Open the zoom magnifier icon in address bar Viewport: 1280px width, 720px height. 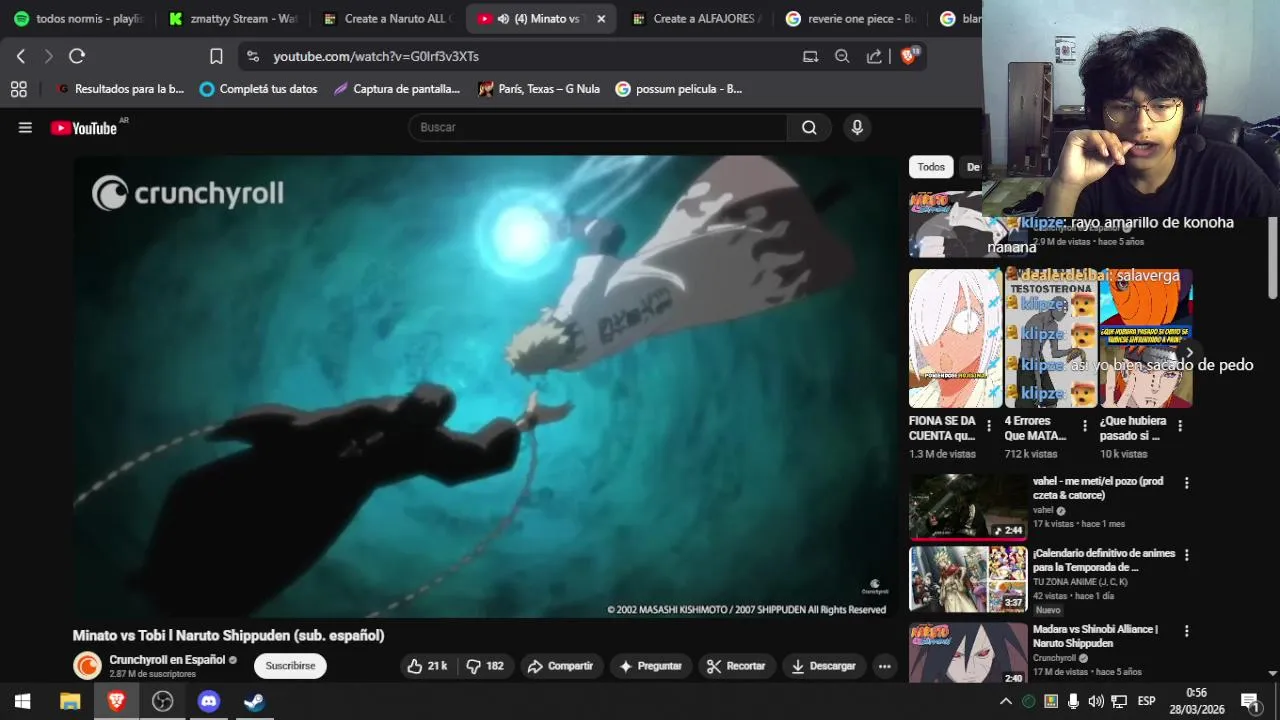[x=842, y=57]
